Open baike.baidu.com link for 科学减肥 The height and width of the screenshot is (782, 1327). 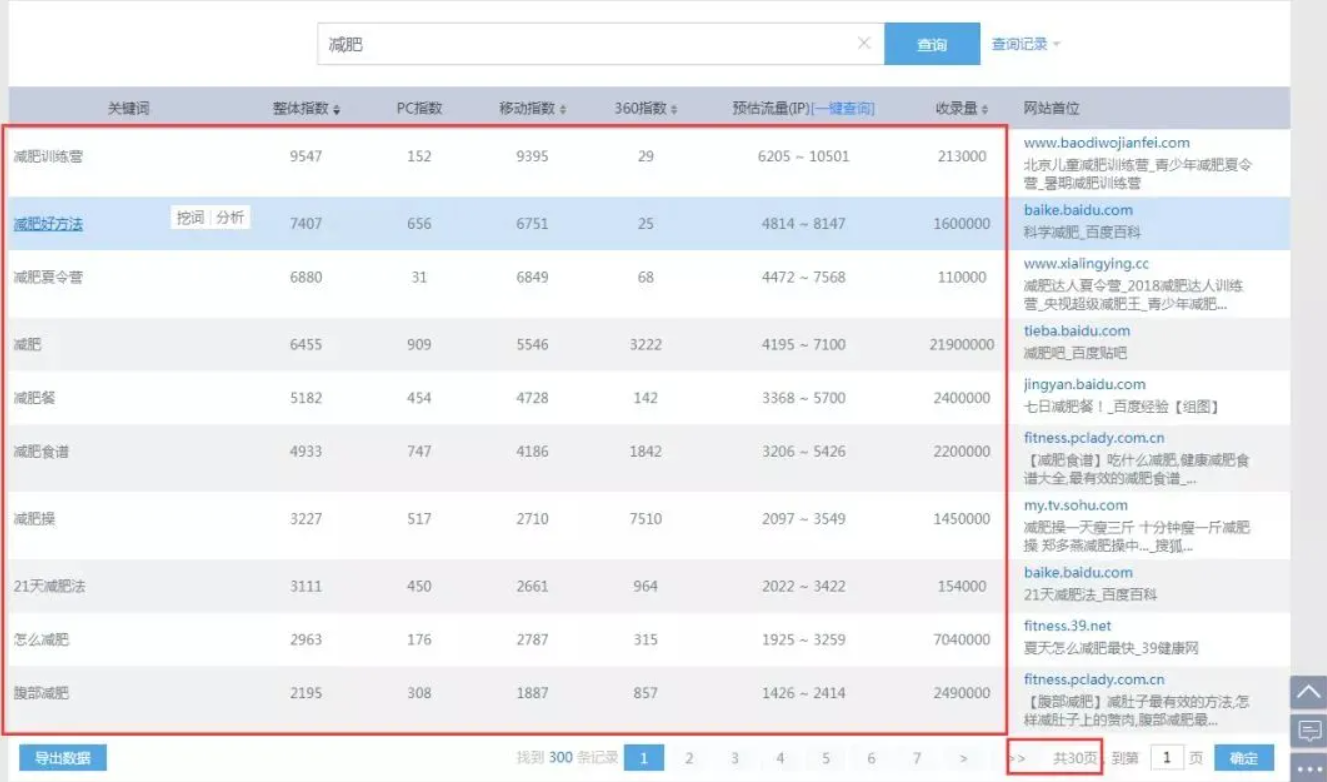click(1078, 210)
